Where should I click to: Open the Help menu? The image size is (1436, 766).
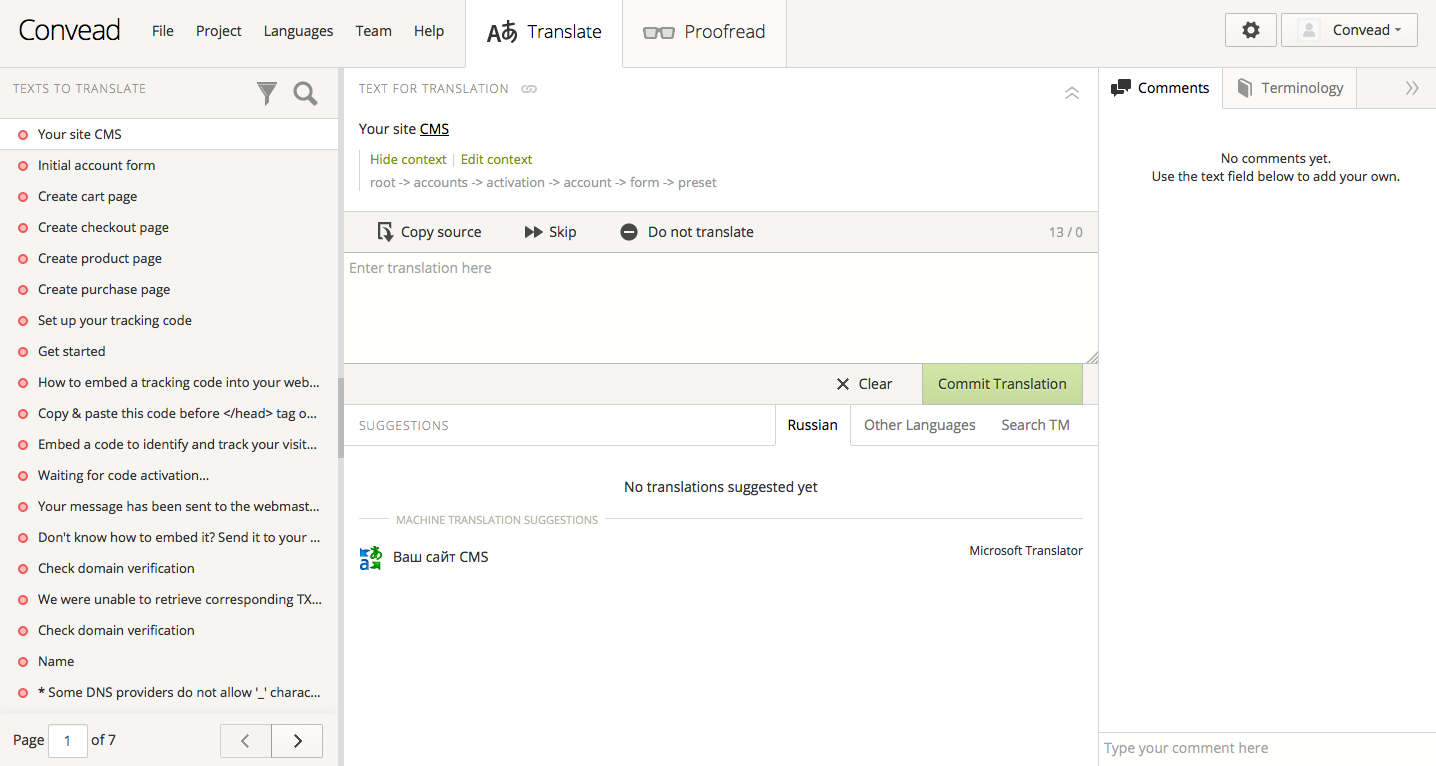coord(429,31)
